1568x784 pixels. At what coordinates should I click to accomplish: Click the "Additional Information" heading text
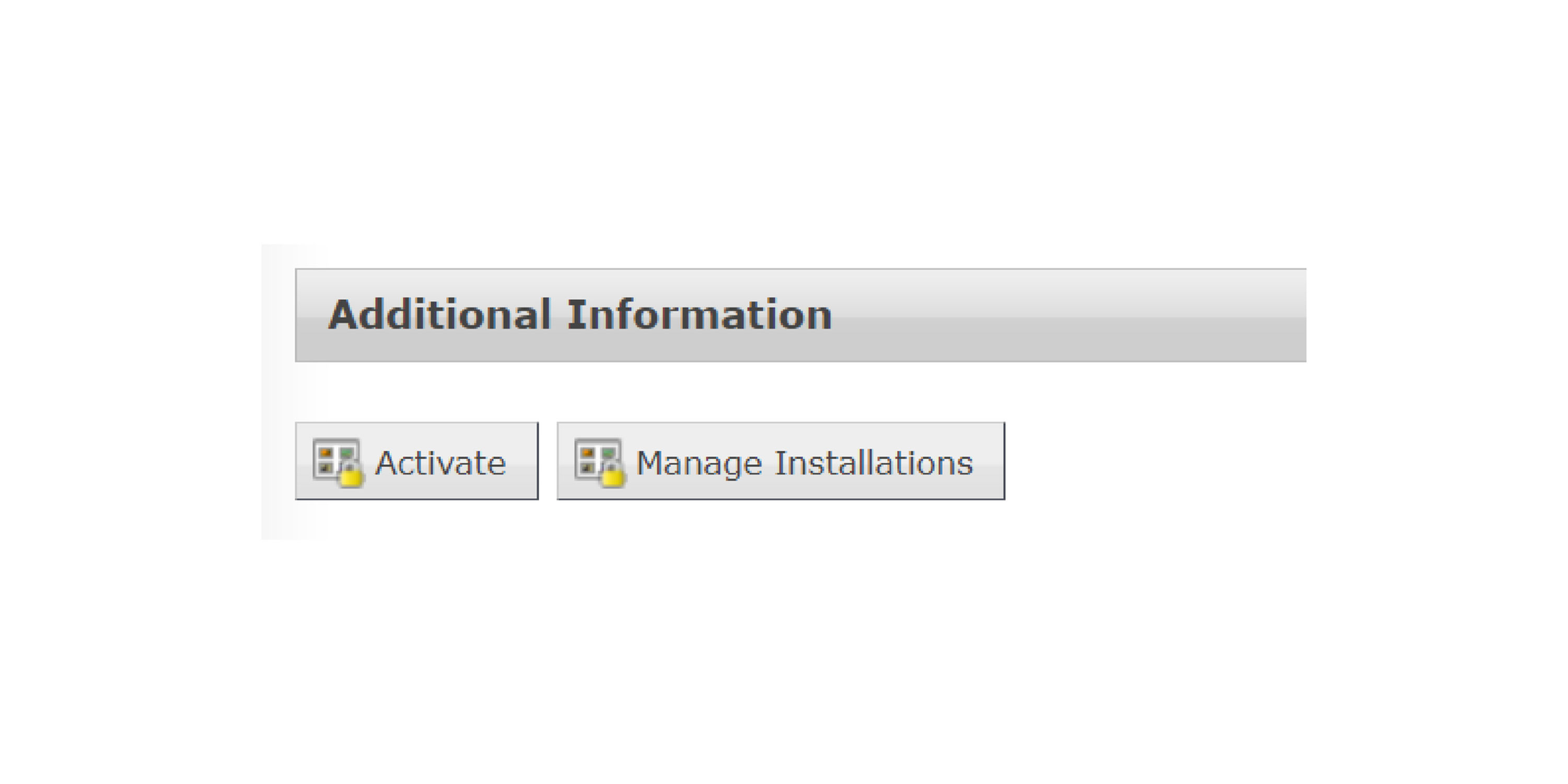[579, 315]
